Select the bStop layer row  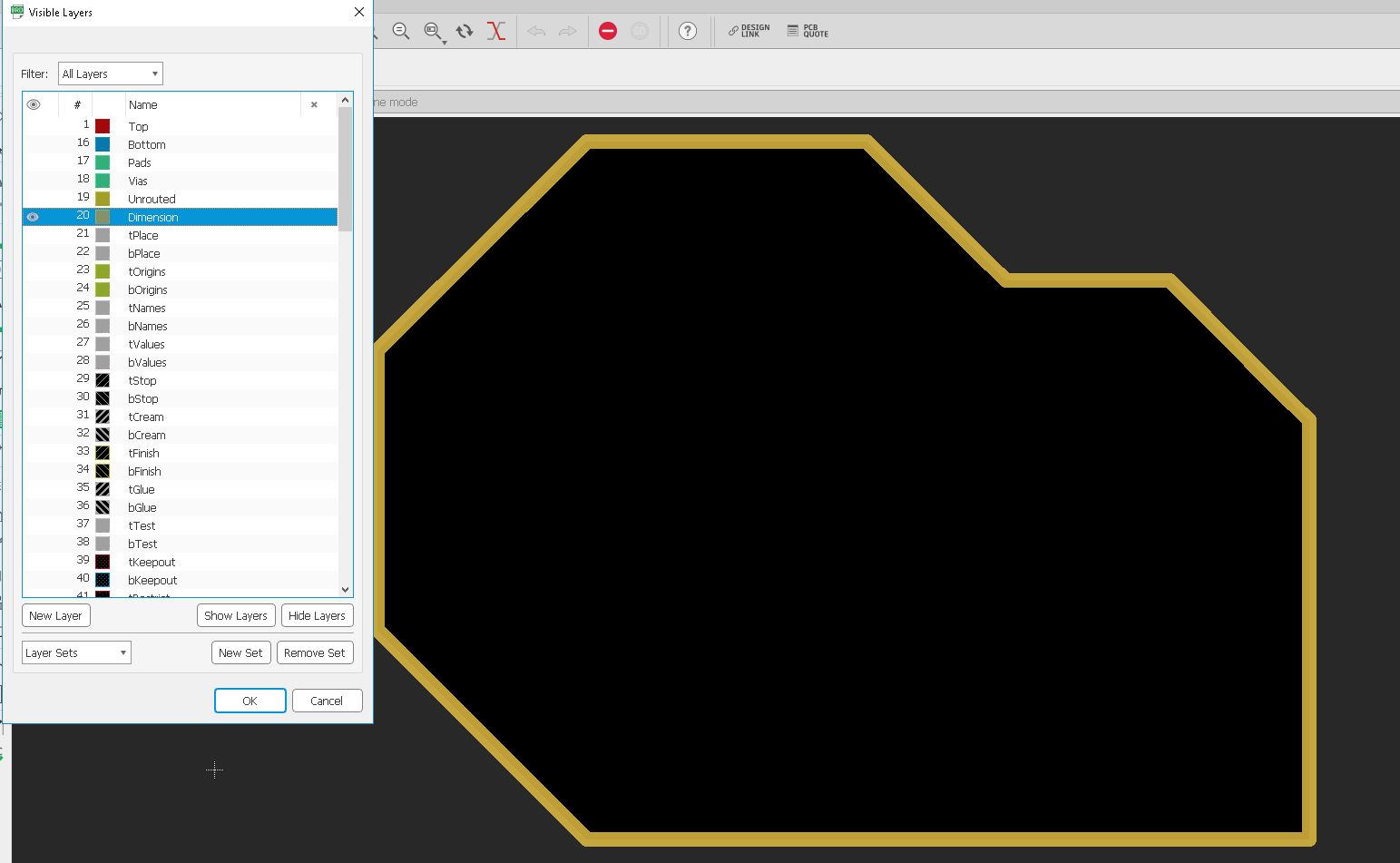(x=180, y=398)
